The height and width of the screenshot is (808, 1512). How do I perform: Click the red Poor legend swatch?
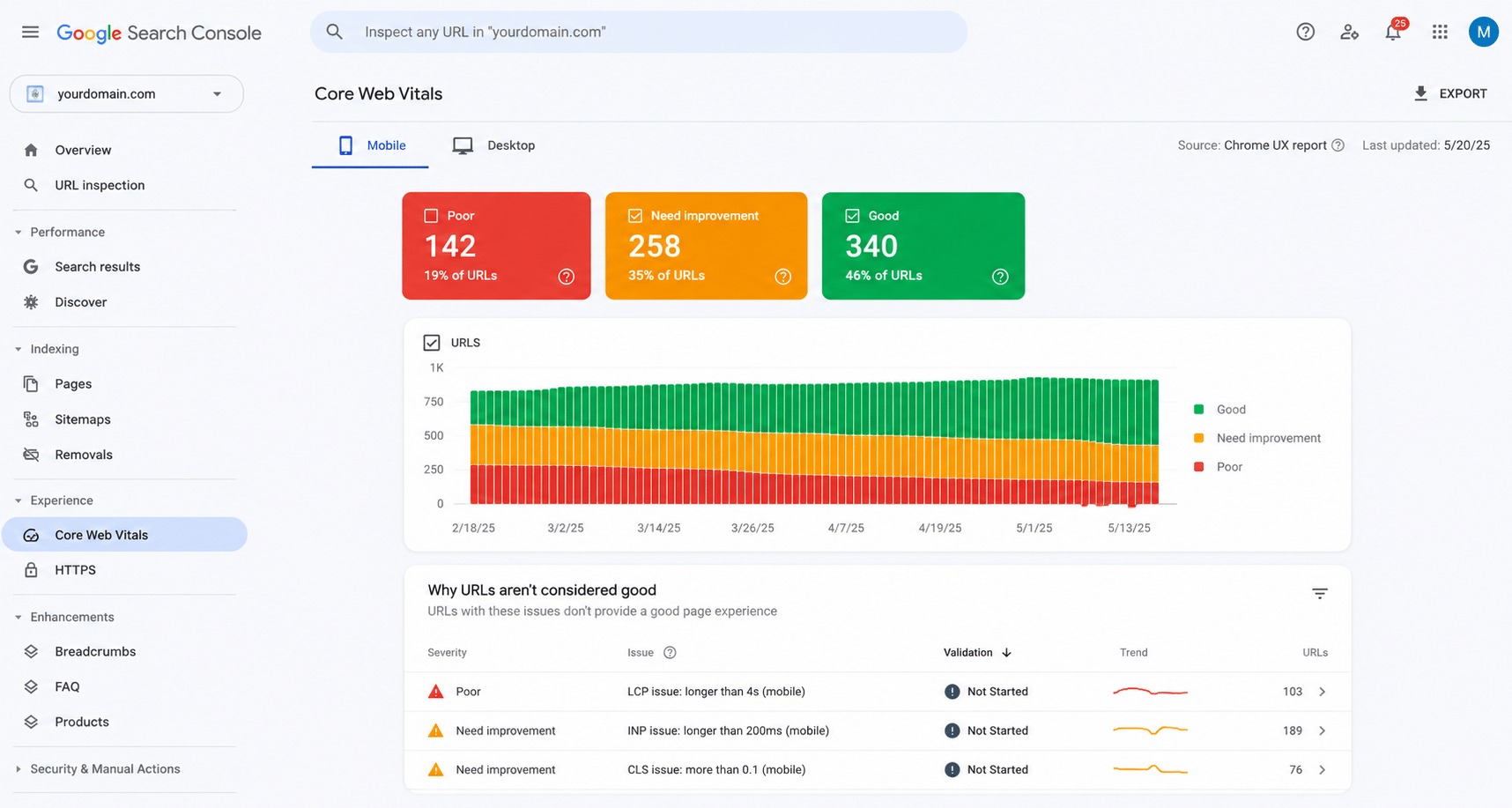[x=1198, y=467]
